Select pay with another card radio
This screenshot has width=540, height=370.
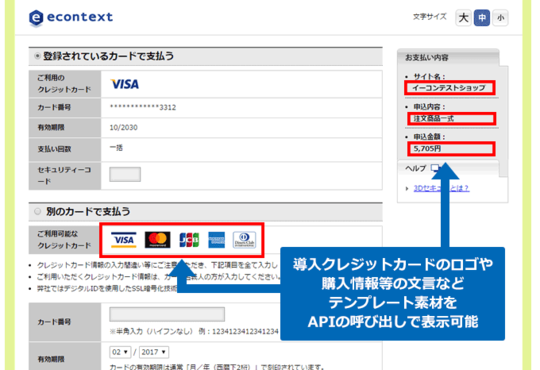coord(37,211)
